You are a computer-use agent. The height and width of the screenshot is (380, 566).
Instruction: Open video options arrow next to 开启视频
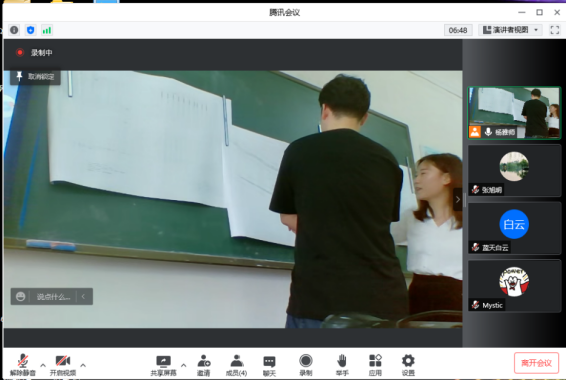(83, 365)
